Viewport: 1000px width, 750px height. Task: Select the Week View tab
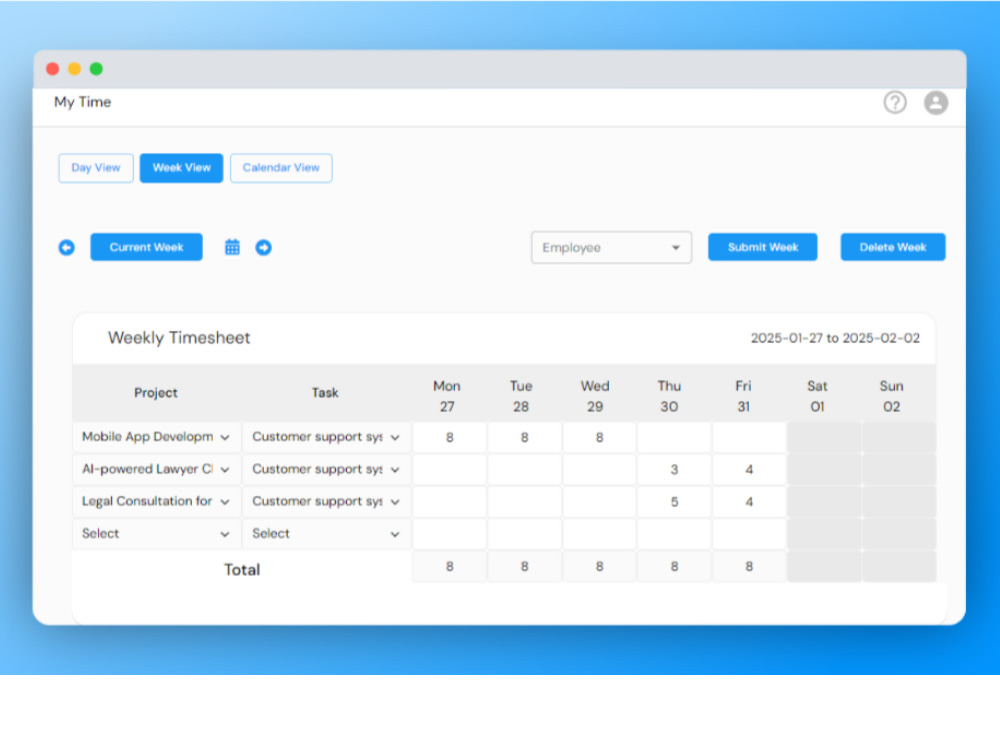(x=182, y=168)
